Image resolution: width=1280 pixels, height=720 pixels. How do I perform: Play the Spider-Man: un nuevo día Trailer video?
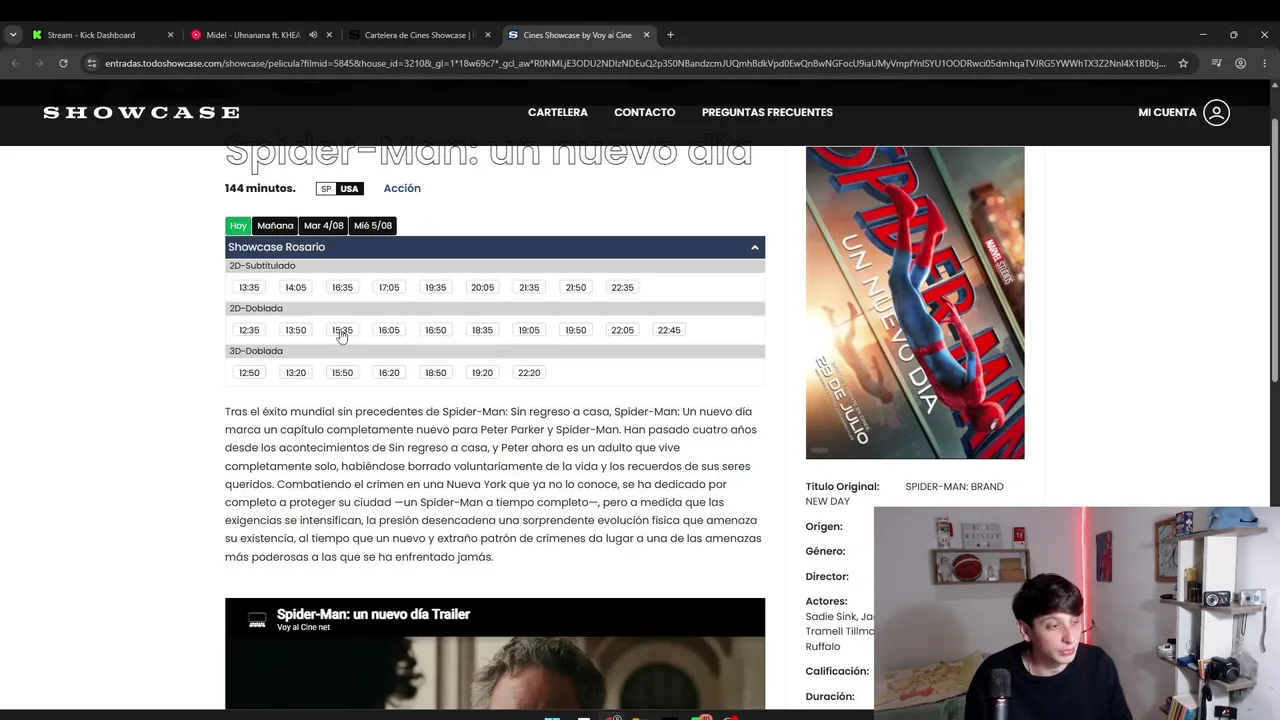[495, 654]
